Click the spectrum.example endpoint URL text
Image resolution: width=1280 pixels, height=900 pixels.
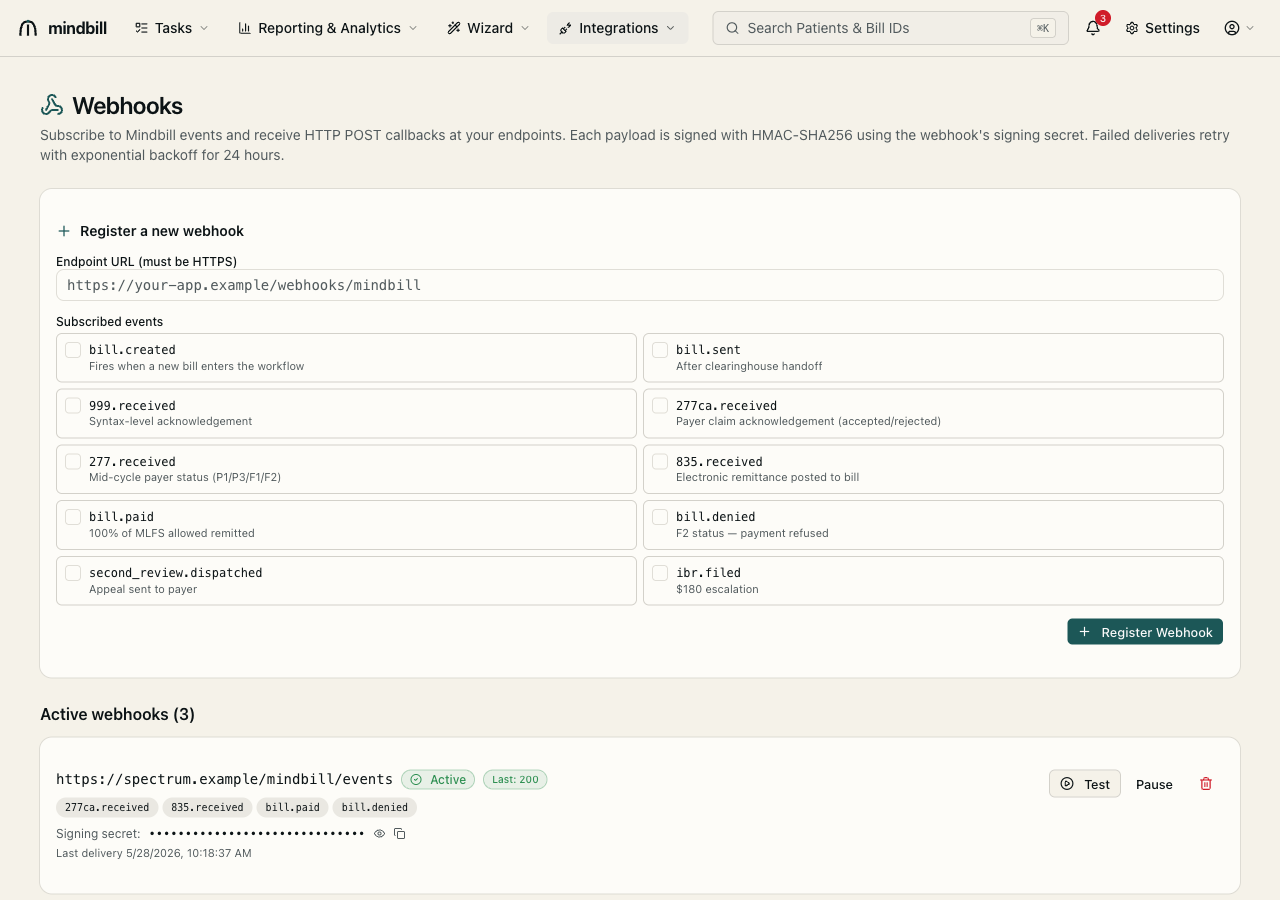click(x=224, y=780)
